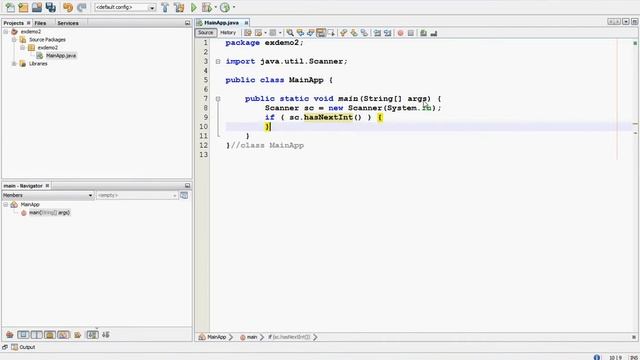Click the Find Previous Occurrence icon
The image size is (640, 360).
pos(300,33)
